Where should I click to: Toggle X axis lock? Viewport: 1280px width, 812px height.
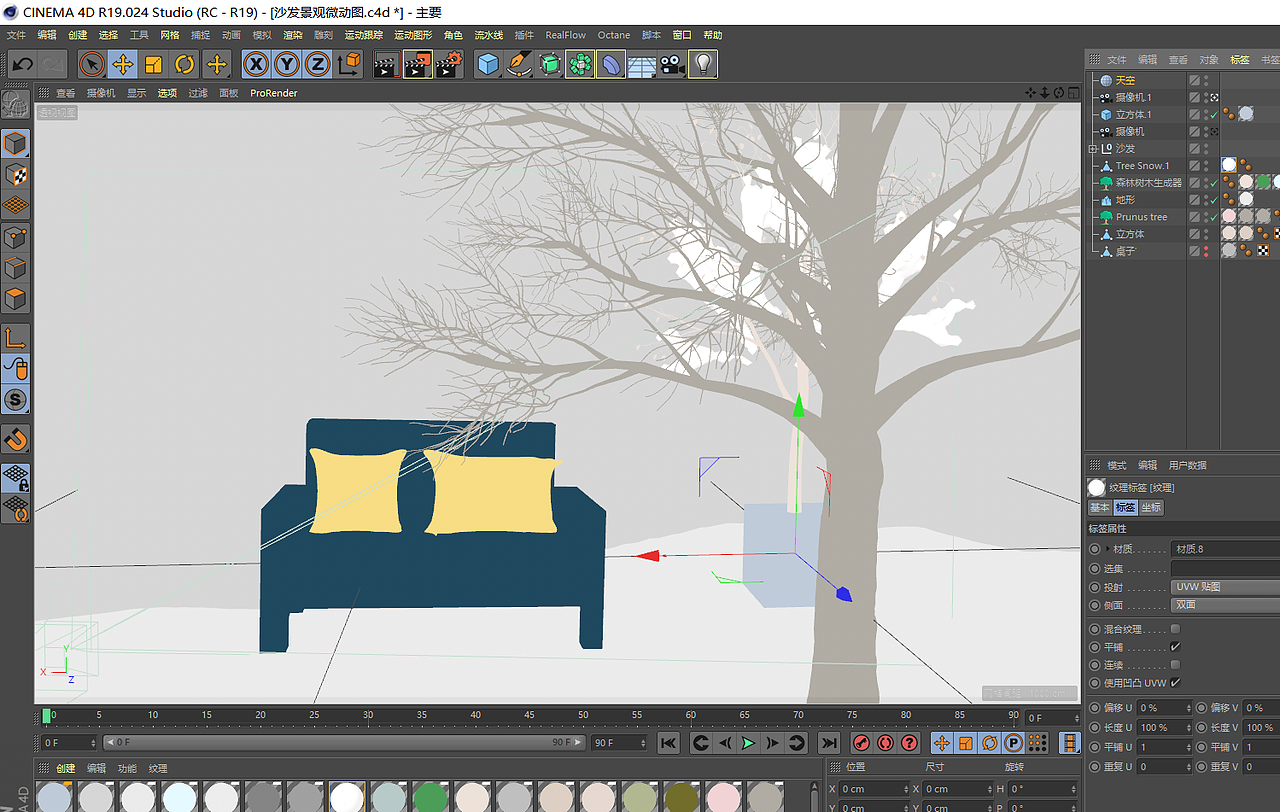tap(257, 64)
